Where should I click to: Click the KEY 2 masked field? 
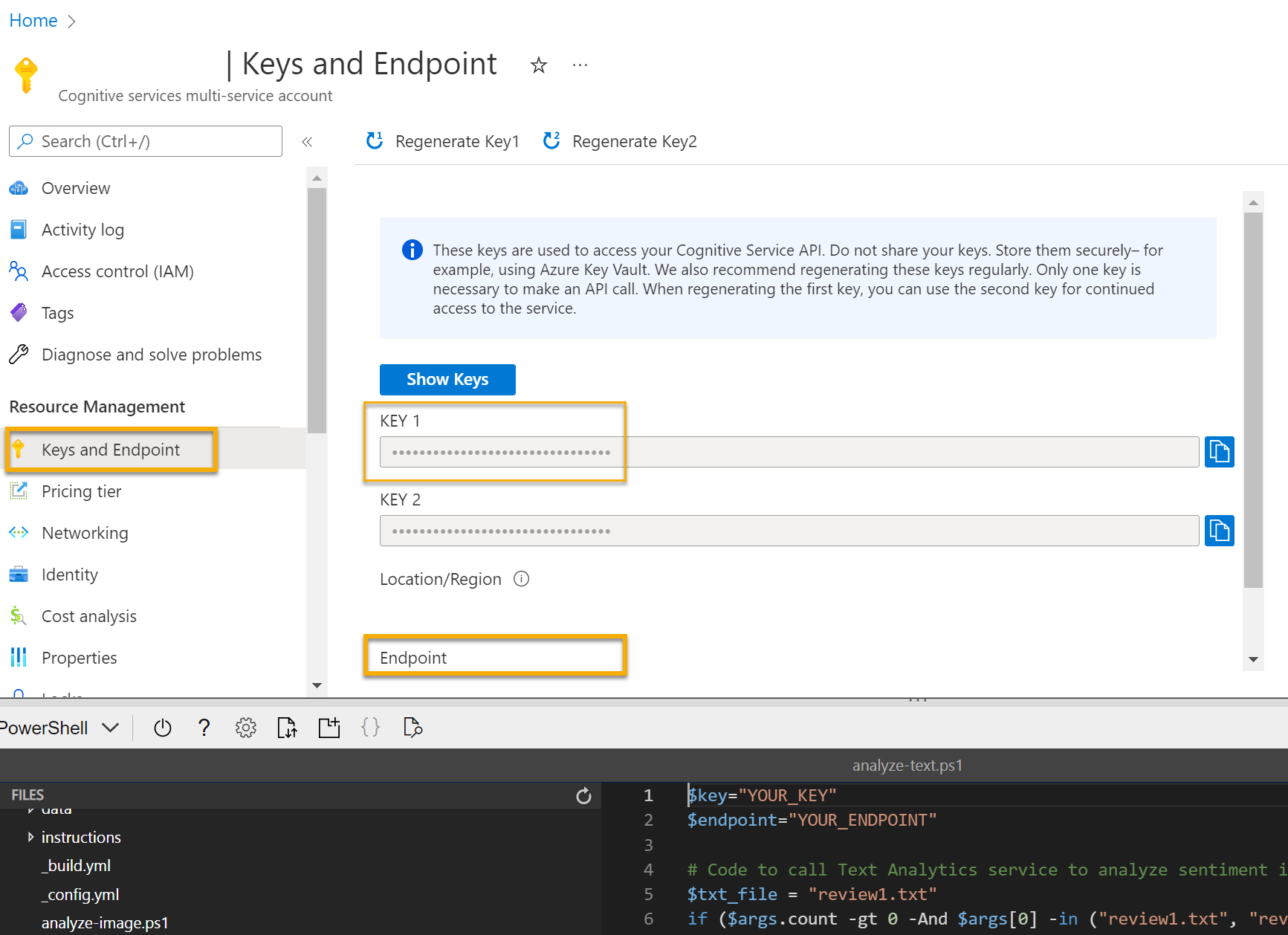pos(789,531)
